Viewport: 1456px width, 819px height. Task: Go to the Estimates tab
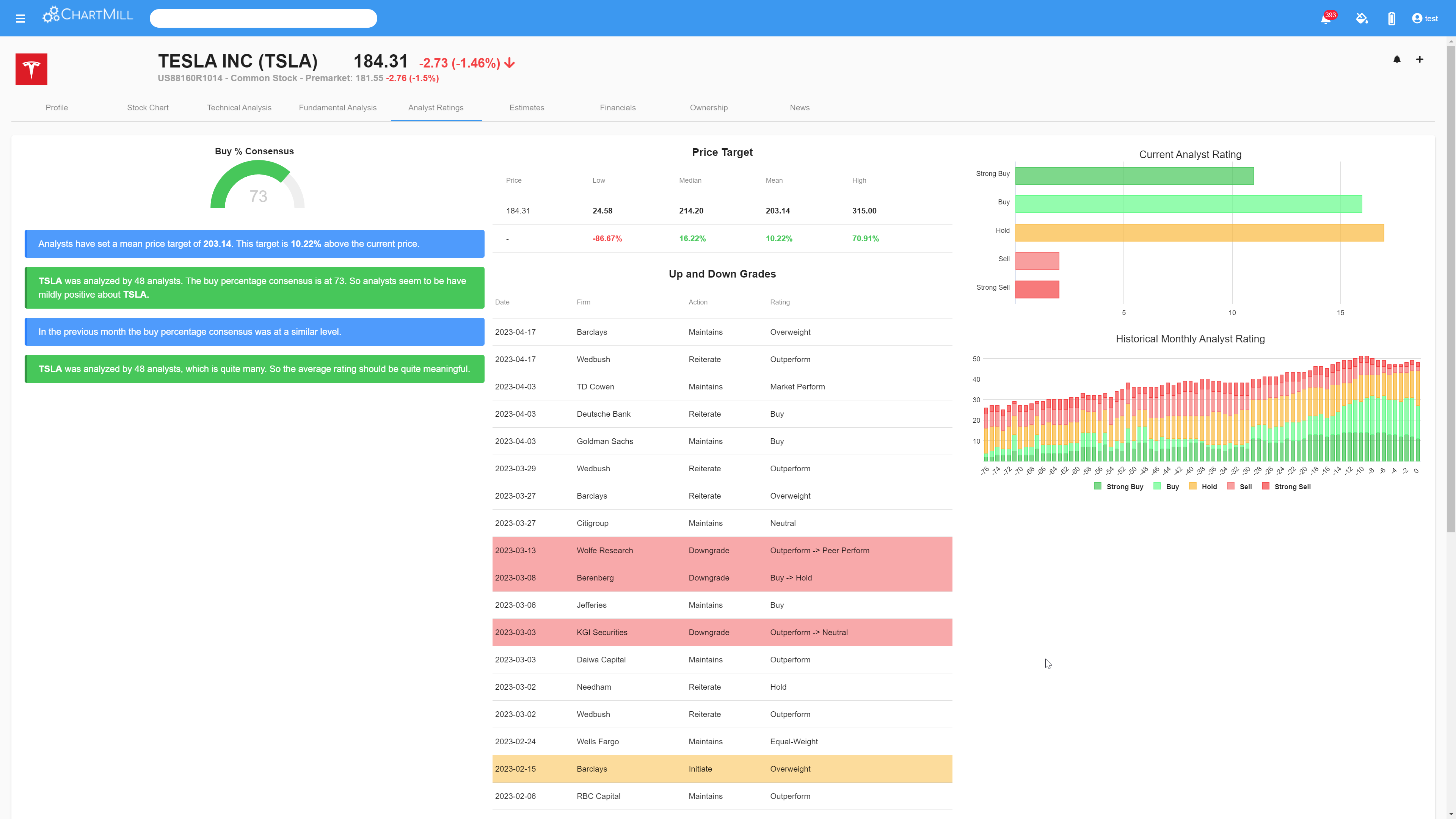click(x=527, y=107)
